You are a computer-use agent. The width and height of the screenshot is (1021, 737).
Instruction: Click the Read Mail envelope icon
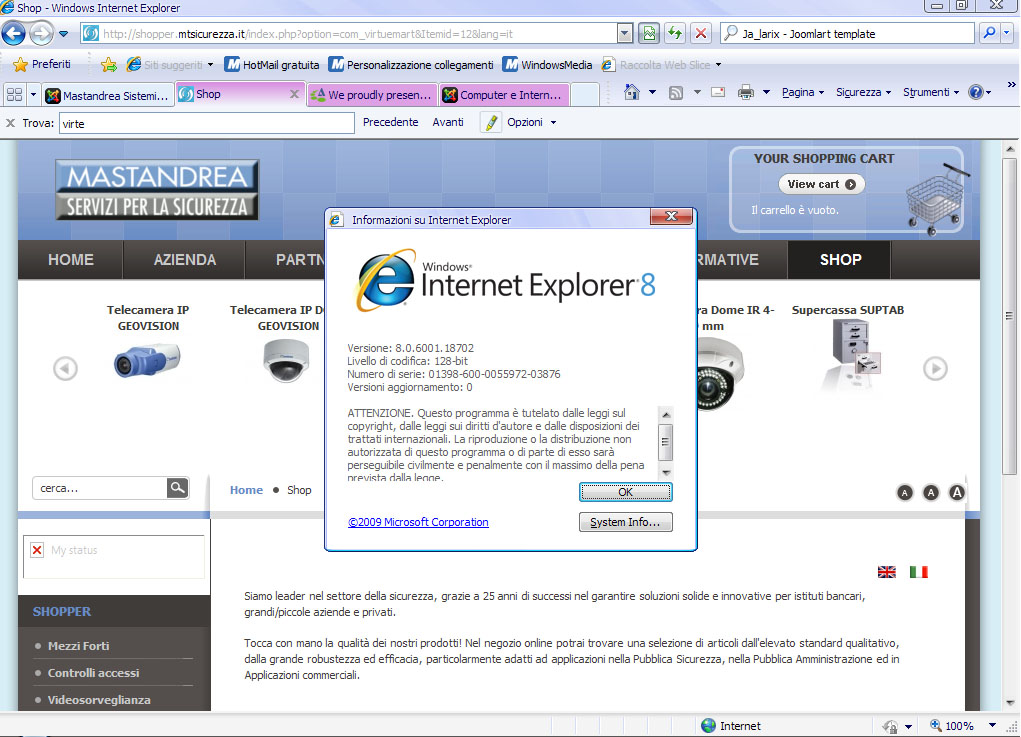tap(718, 92)
